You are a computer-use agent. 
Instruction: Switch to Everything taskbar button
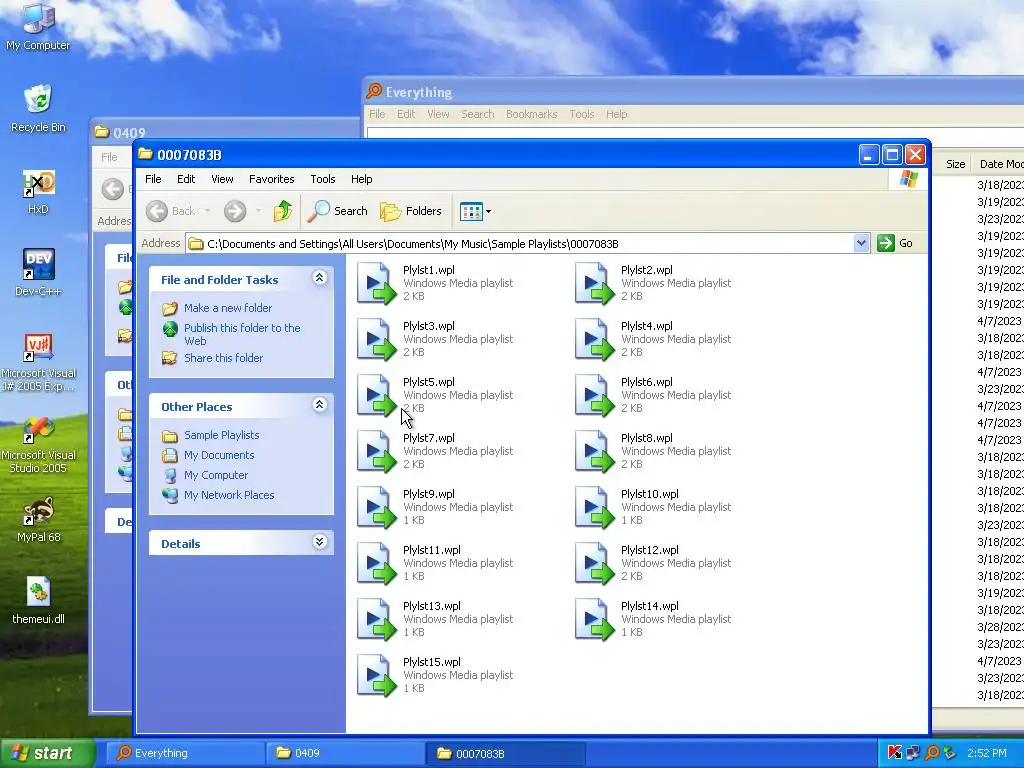(x=185, y=753)
